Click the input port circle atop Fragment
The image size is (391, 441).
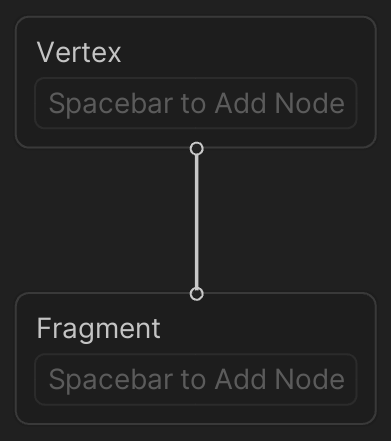coord(197,294)
